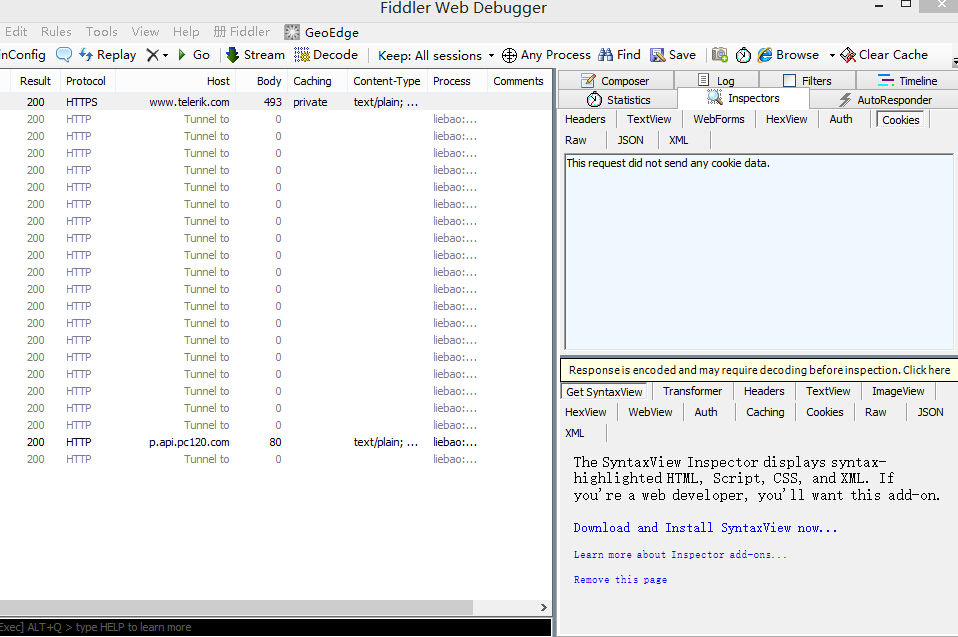Open request Headers inspector tab
The image size is (958, 637).
pyautogui.click(x=585, y=119)
